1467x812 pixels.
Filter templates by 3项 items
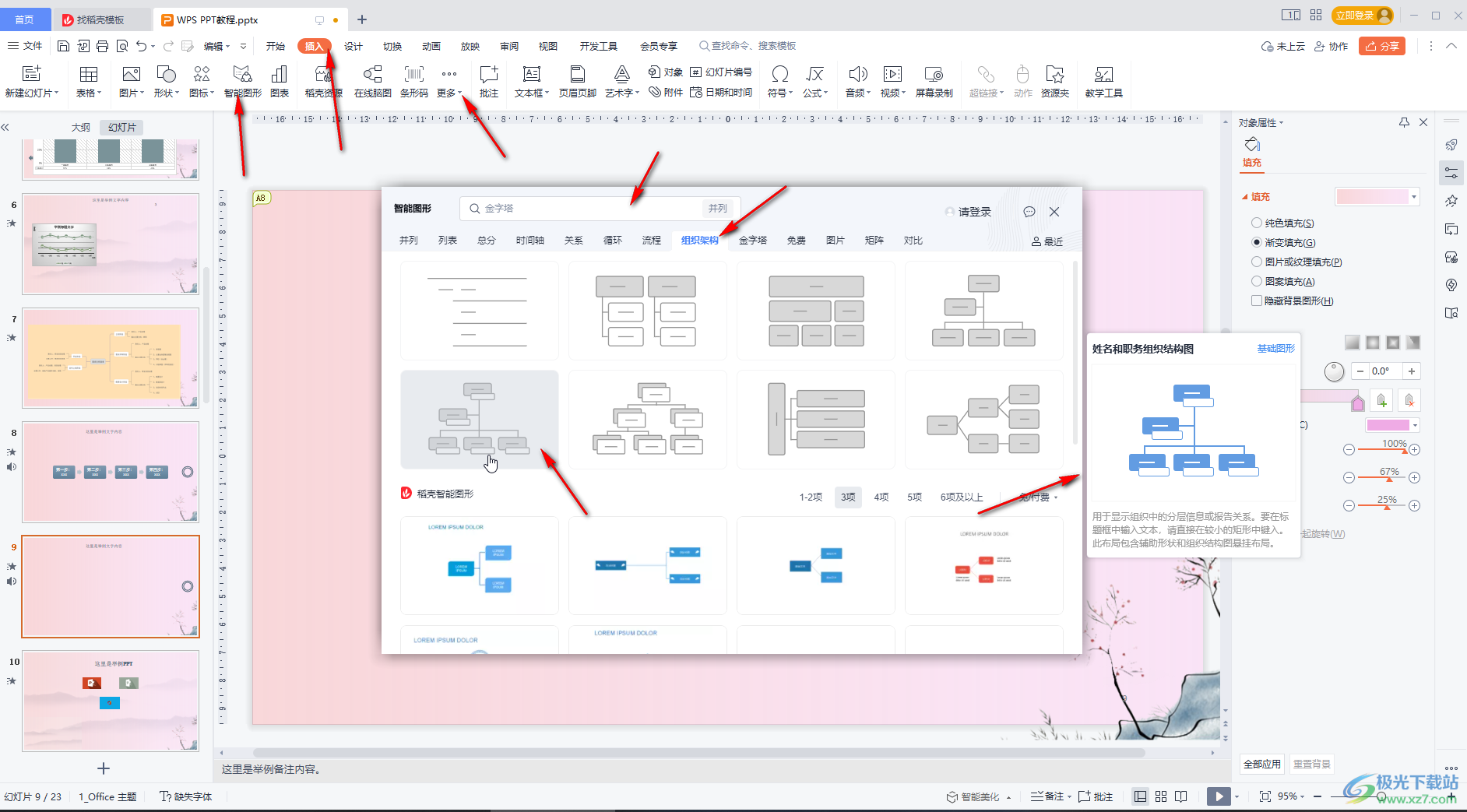(x=848, y=497)
